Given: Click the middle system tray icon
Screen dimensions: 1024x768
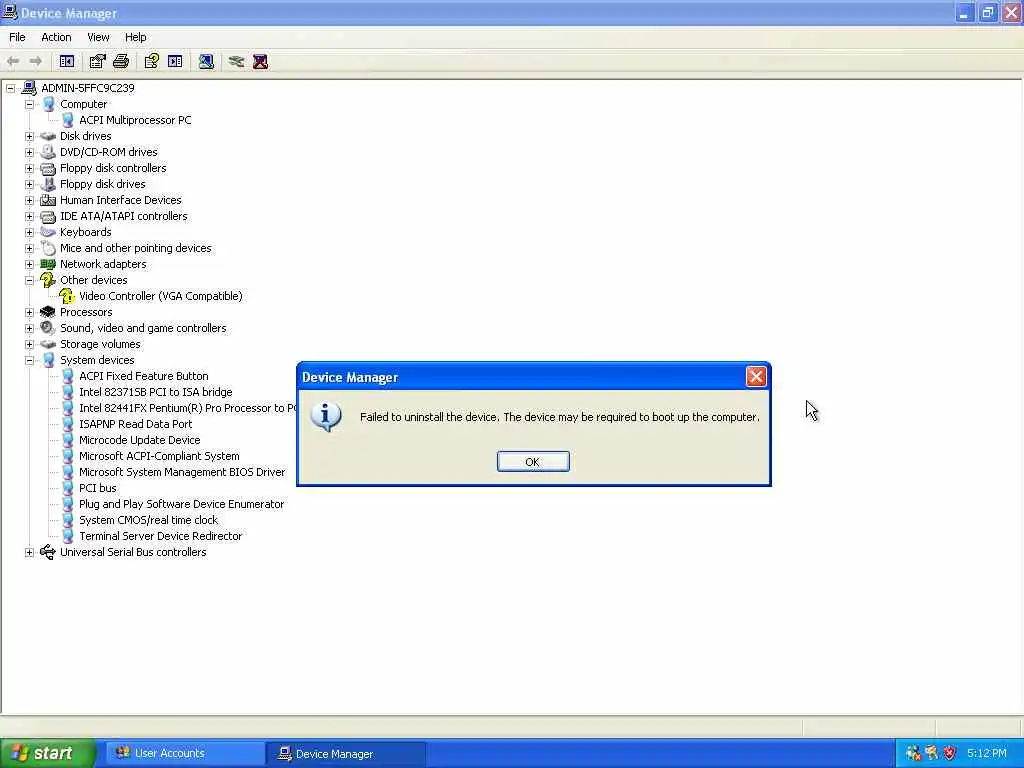Looking at the screenshot, I should tap(931, 753).
